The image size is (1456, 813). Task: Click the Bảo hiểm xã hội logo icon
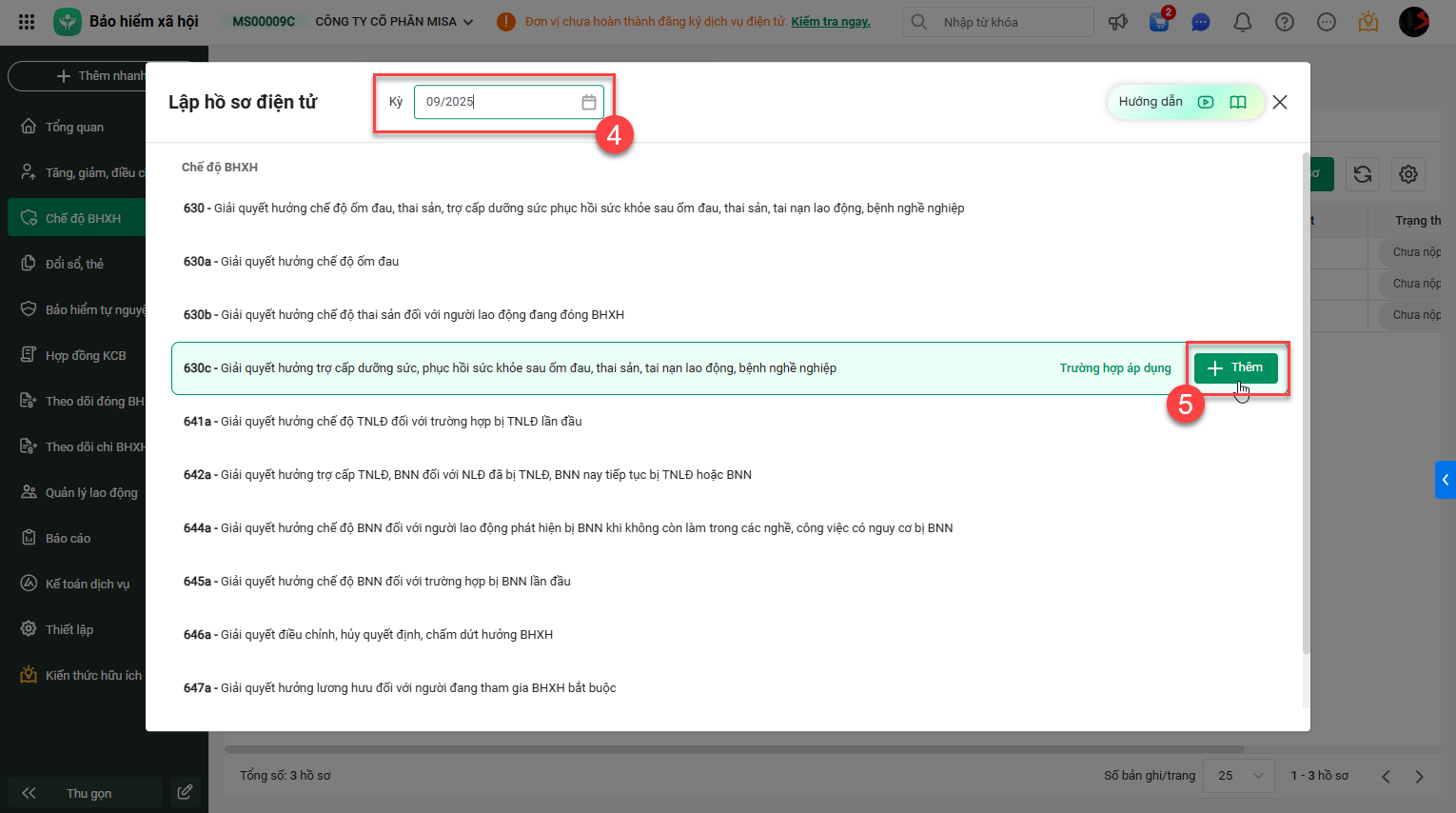68,21
